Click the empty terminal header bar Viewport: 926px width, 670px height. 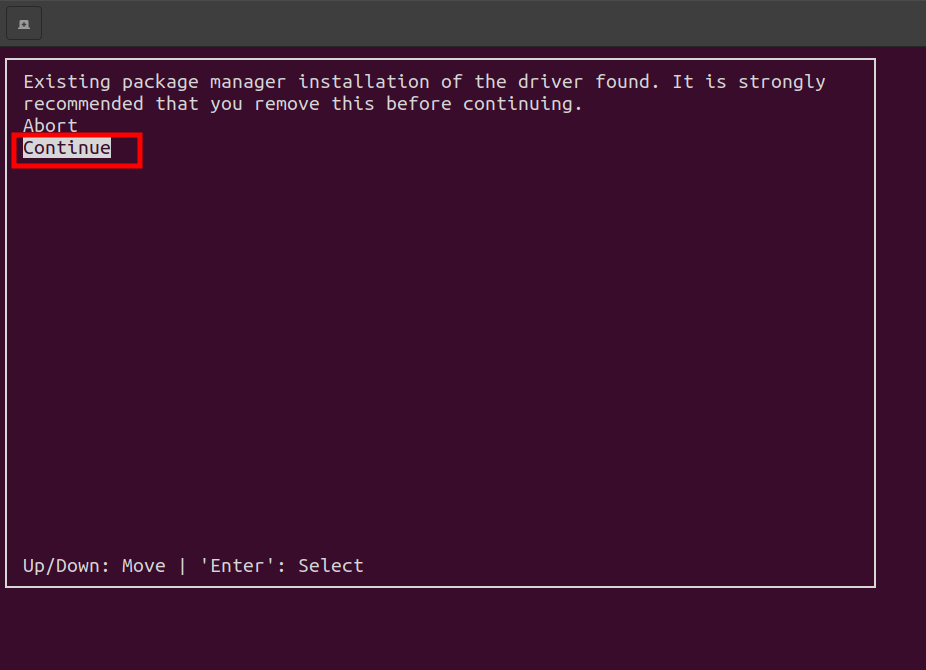coord(472,24)
